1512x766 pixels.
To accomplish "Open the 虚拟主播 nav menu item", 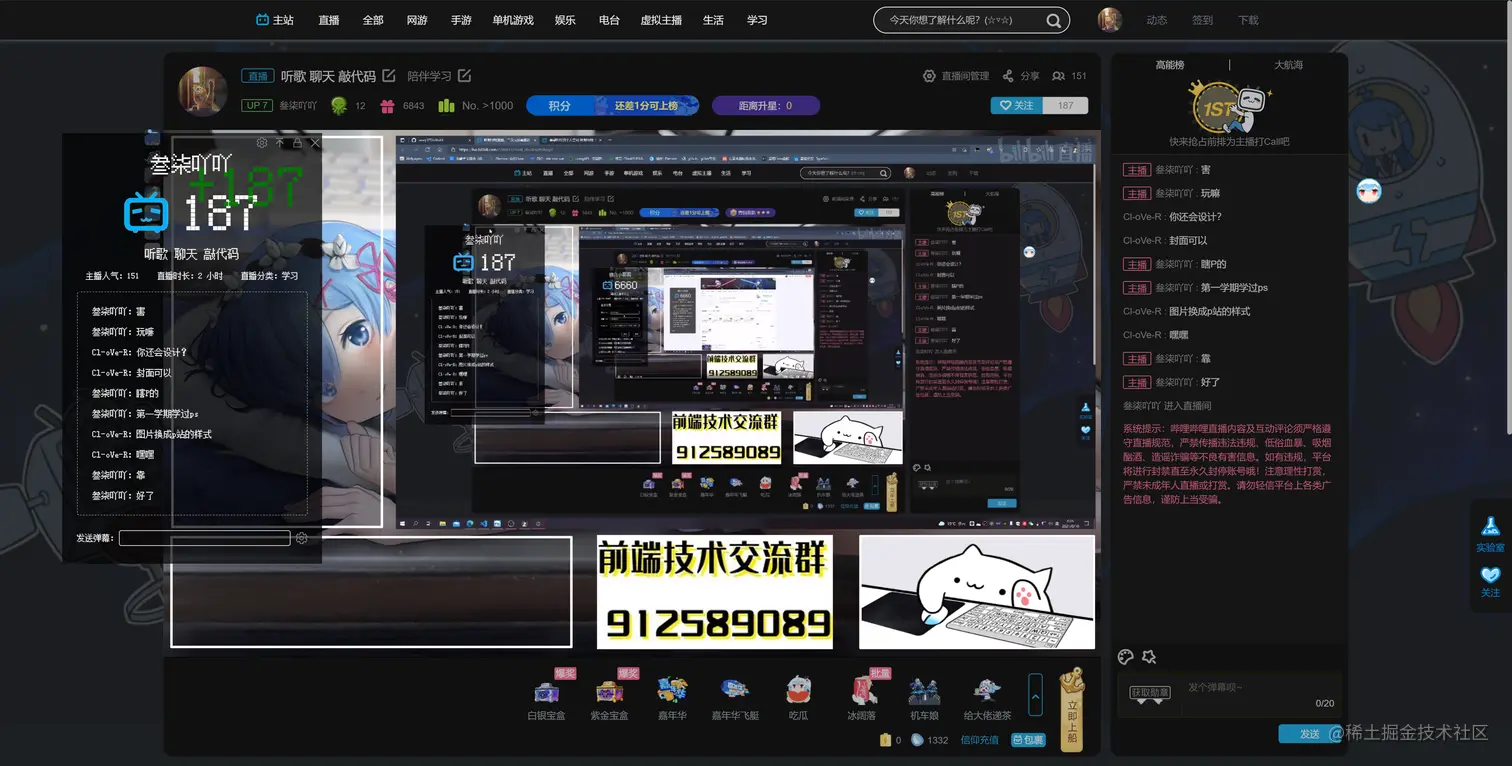I will [x=661, y=20].
